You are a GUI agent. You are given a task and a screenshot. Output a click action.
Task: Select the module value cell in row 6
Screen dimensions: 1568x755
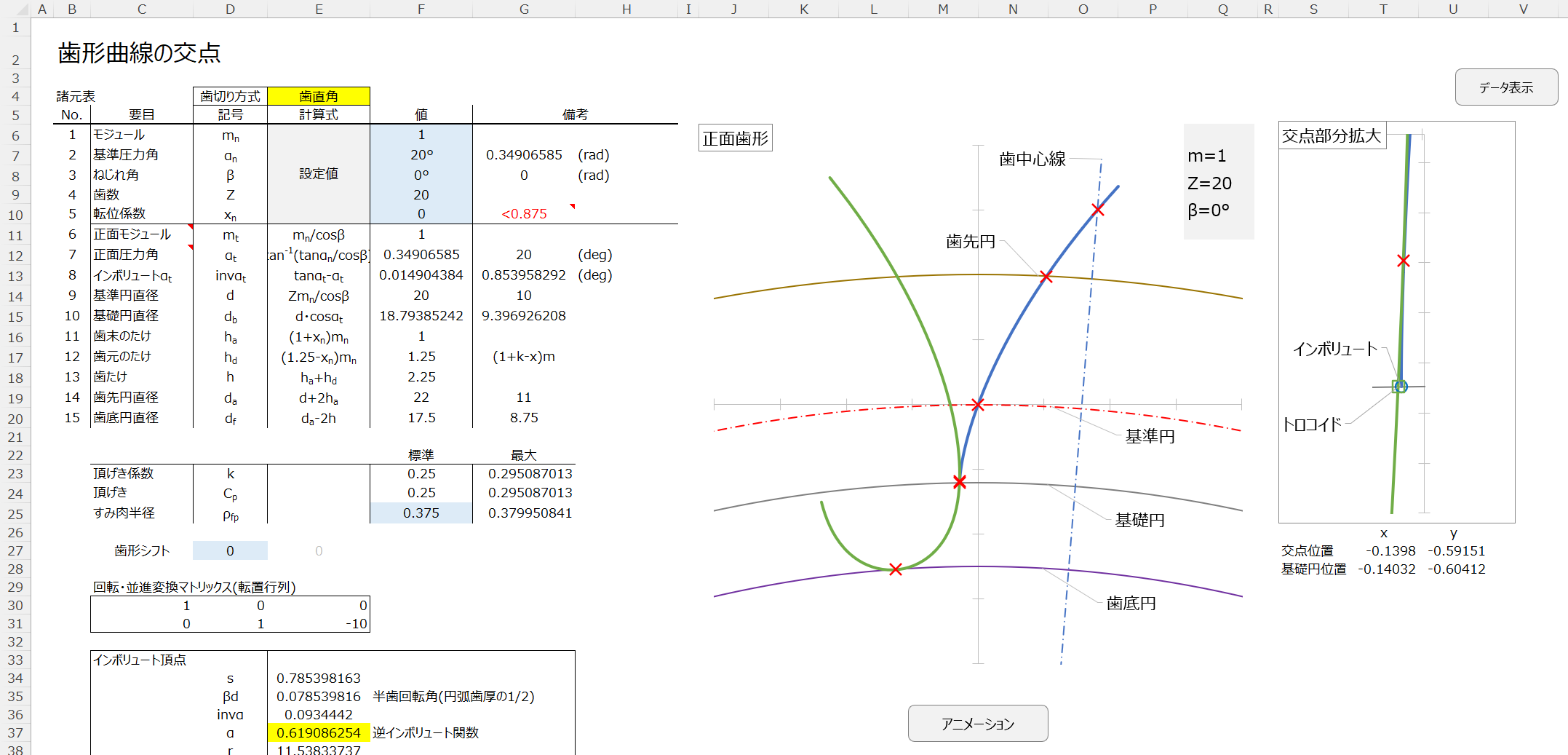click(x=421, y=135)
